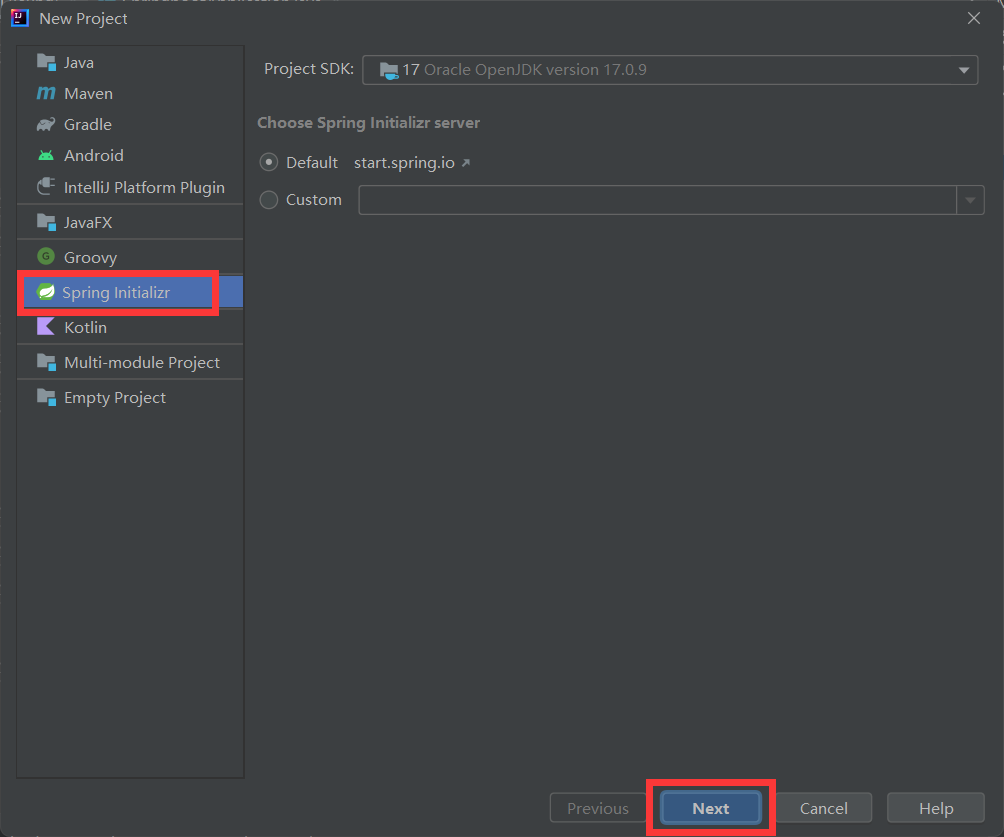Click the JDK folder icon in SDK field
1004x837 pixels.
point(389,70)
